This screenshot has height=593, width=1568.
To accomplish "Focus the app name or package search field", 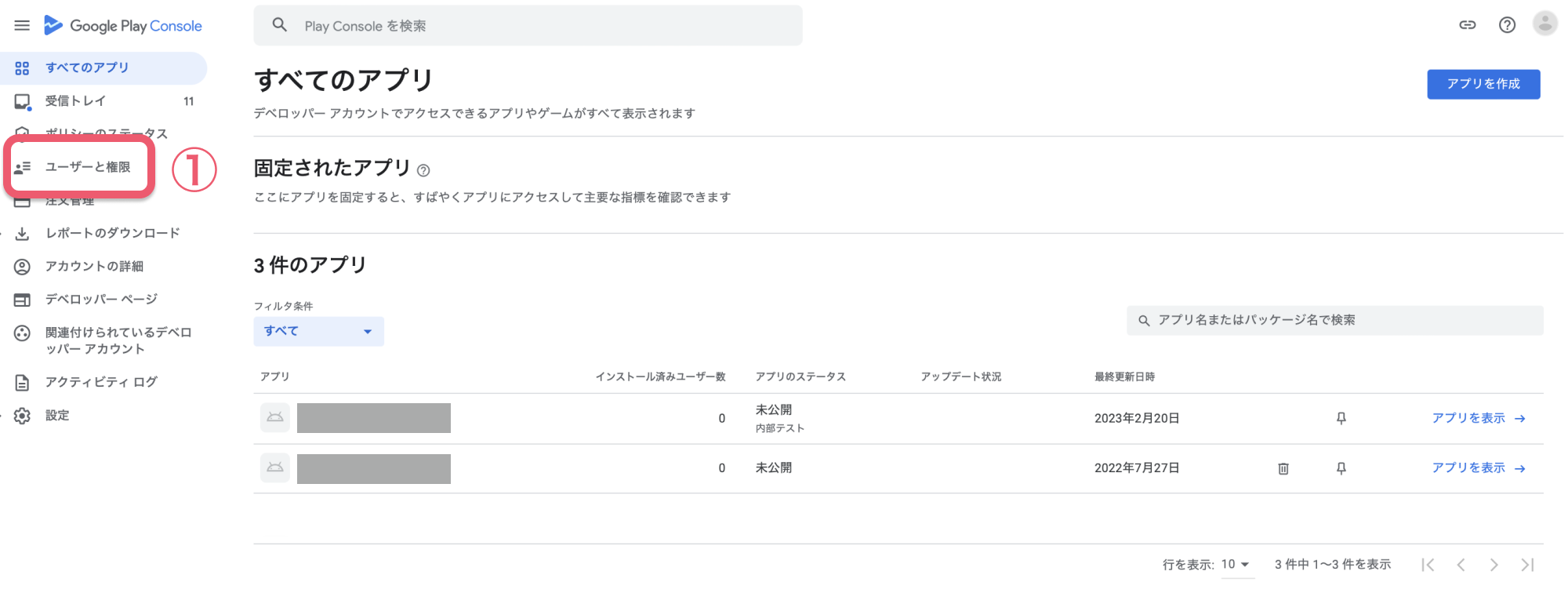I will click(1335, 320).
